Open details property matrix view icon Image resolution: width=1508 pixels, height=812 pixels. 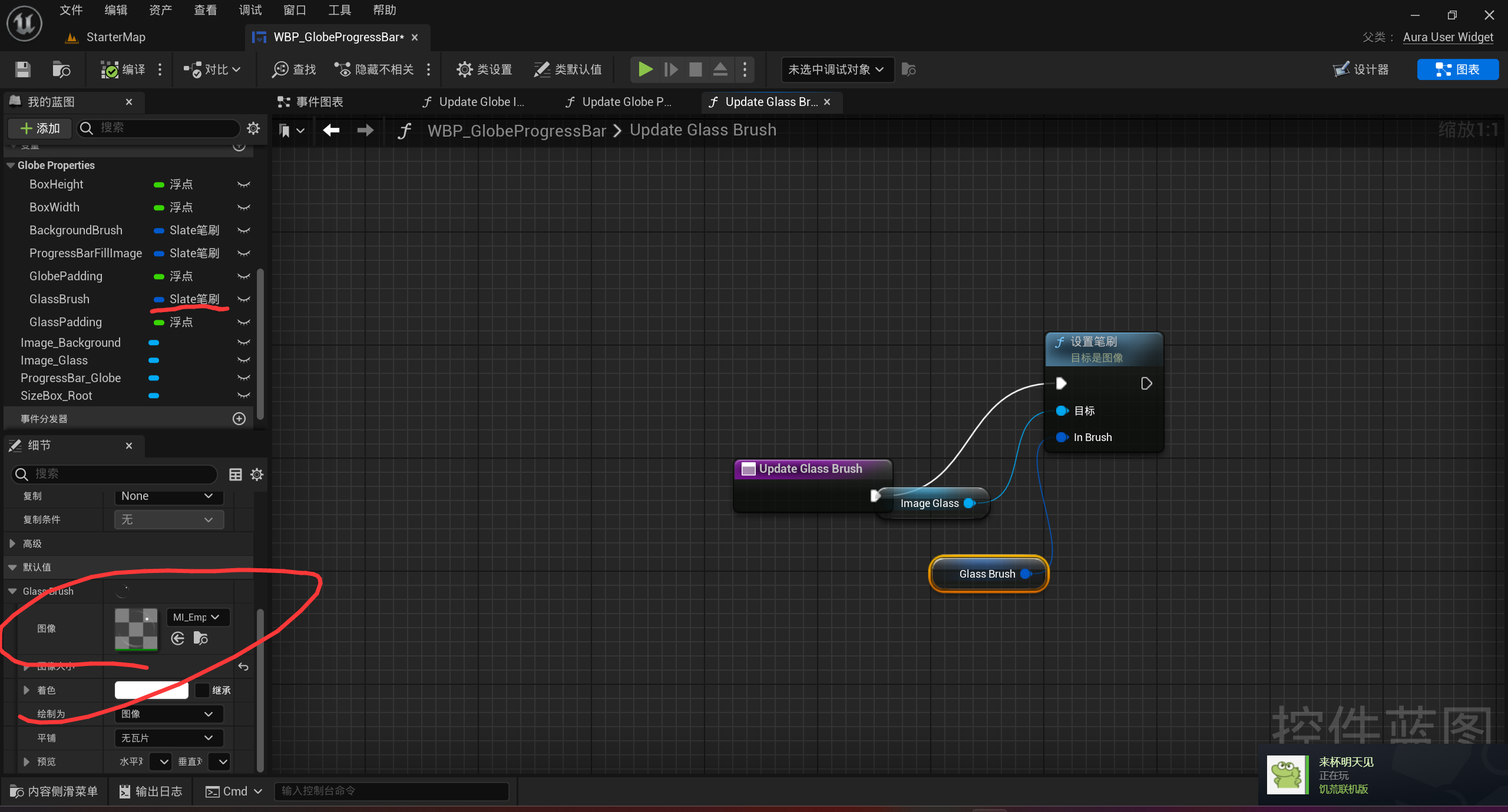pos(235,474)
